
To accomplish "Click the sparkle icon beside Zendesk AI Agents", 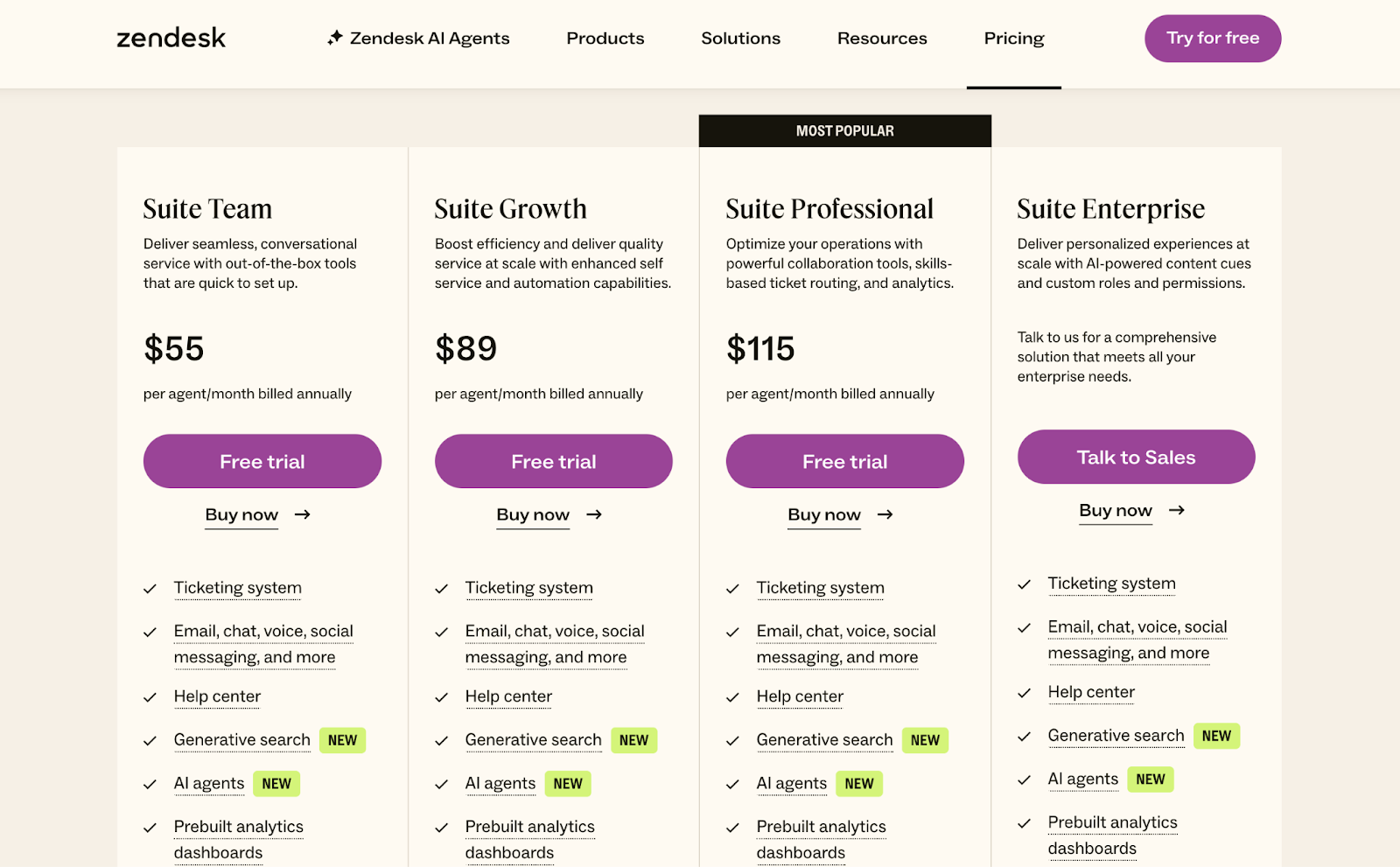I will (x=334, y=38).
